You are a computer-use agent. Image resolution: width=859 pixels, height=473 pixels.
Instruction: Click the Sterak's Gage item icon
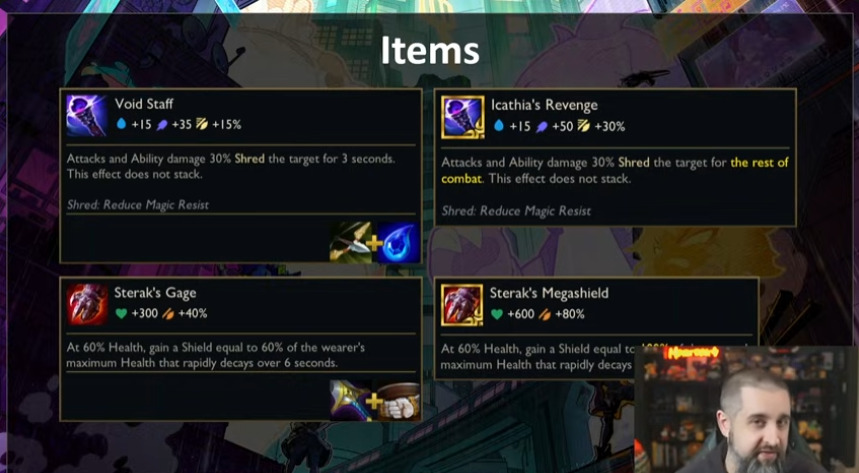(87, 304)
